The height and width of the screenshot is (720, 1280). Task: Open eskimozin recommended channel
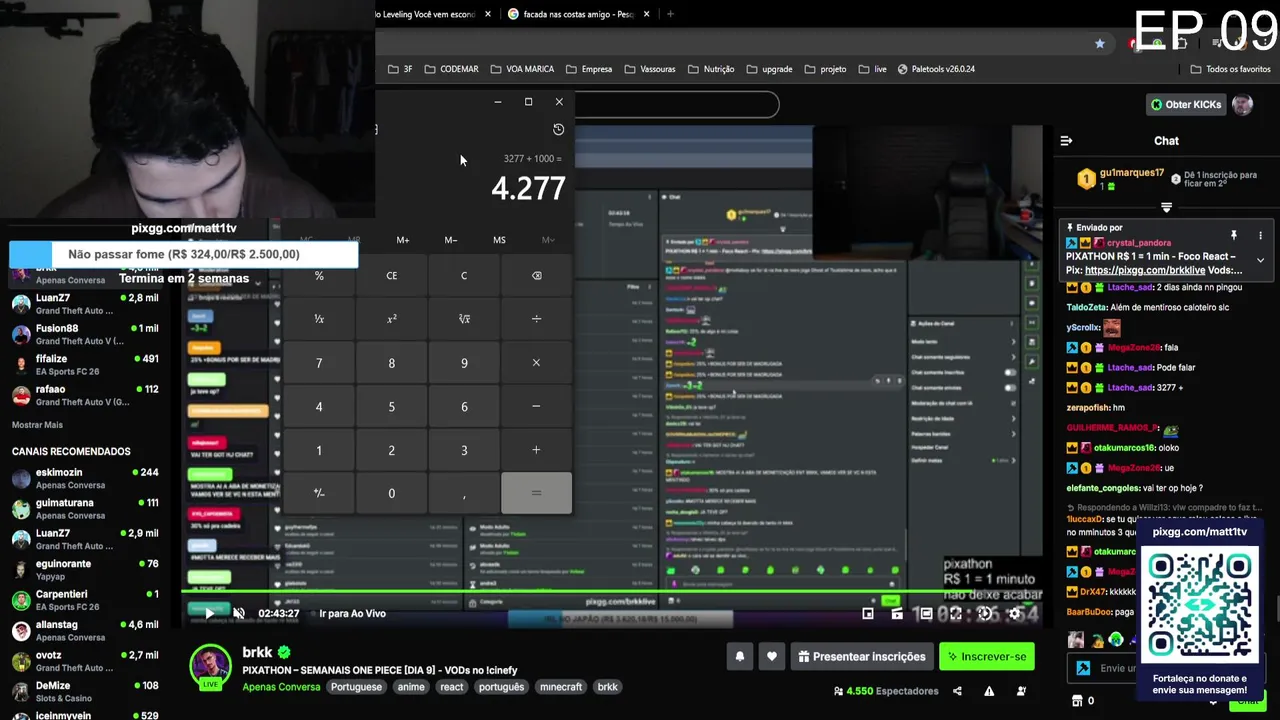coord(85,478)
